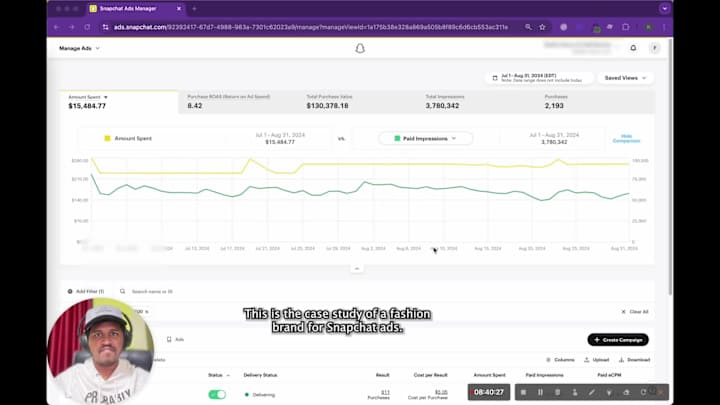The height and width of the screenshot is (405, 720).
Task: Bookmark this page with the star icon
Action: click(542, 27)
